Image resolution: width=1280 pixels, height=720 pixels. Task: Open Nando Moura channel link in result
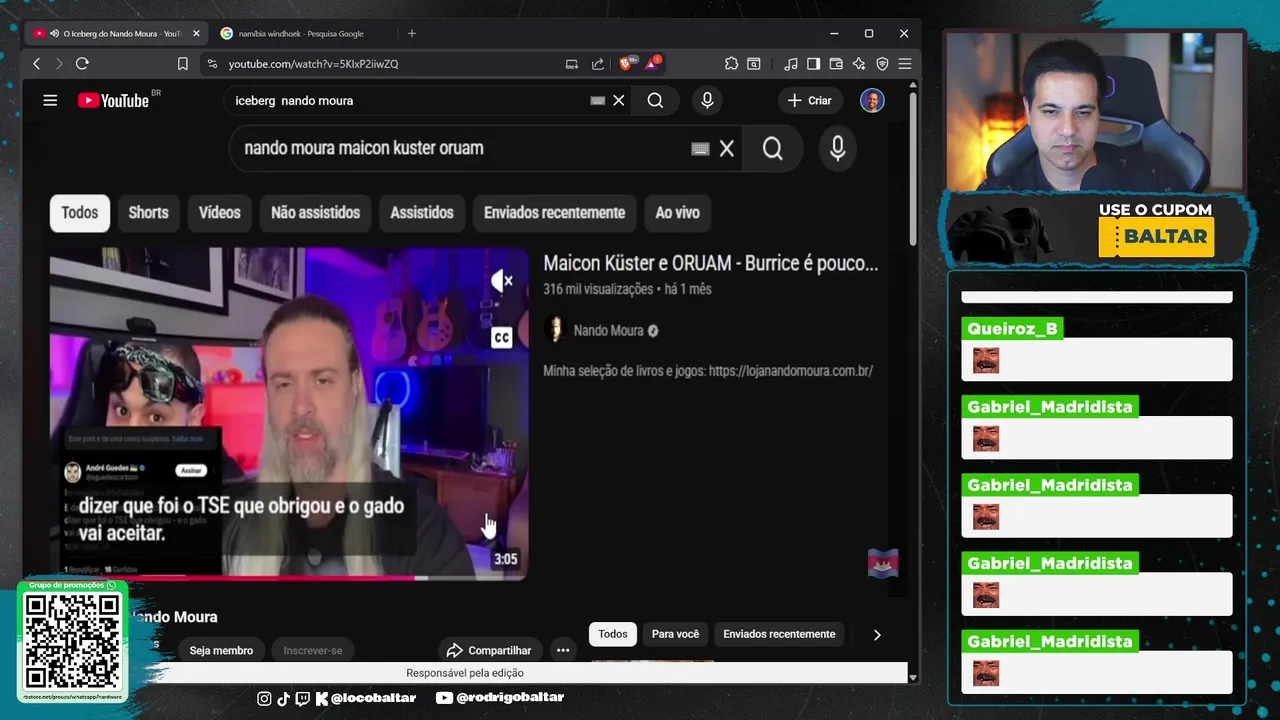[x=608, y=330]
